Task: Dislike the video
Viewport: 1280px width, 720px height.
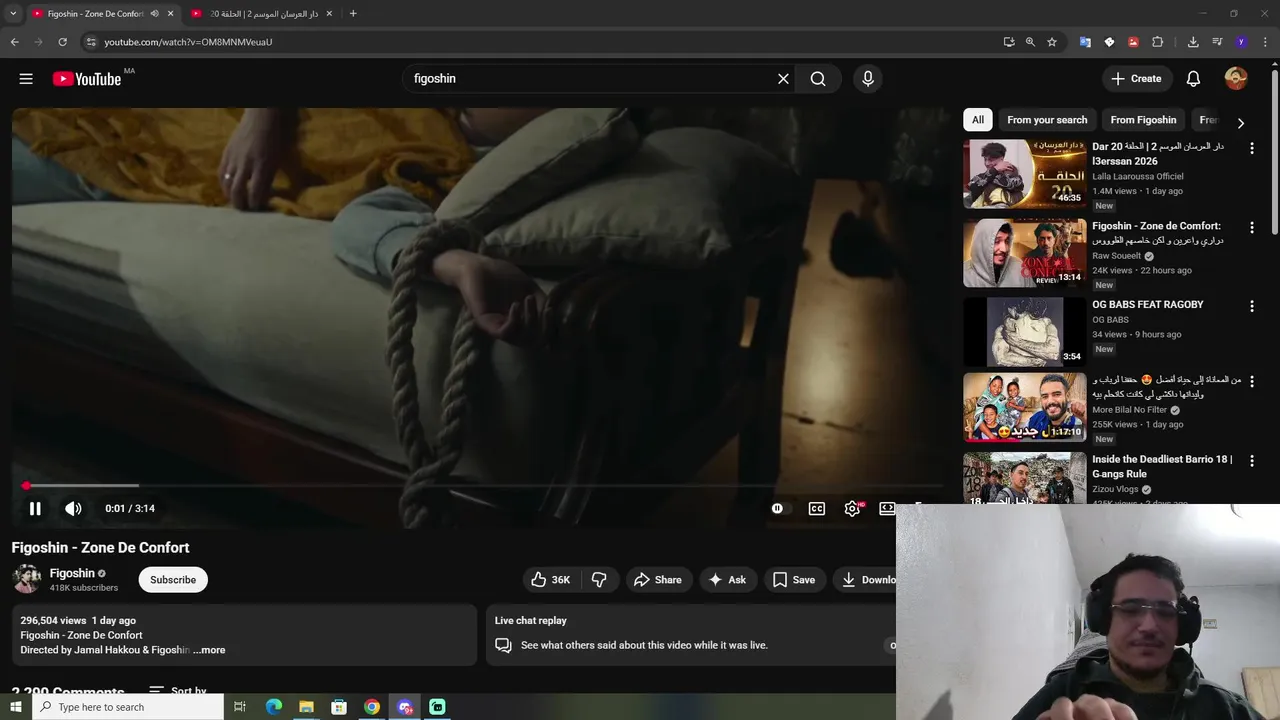Action: coord(599,580)
